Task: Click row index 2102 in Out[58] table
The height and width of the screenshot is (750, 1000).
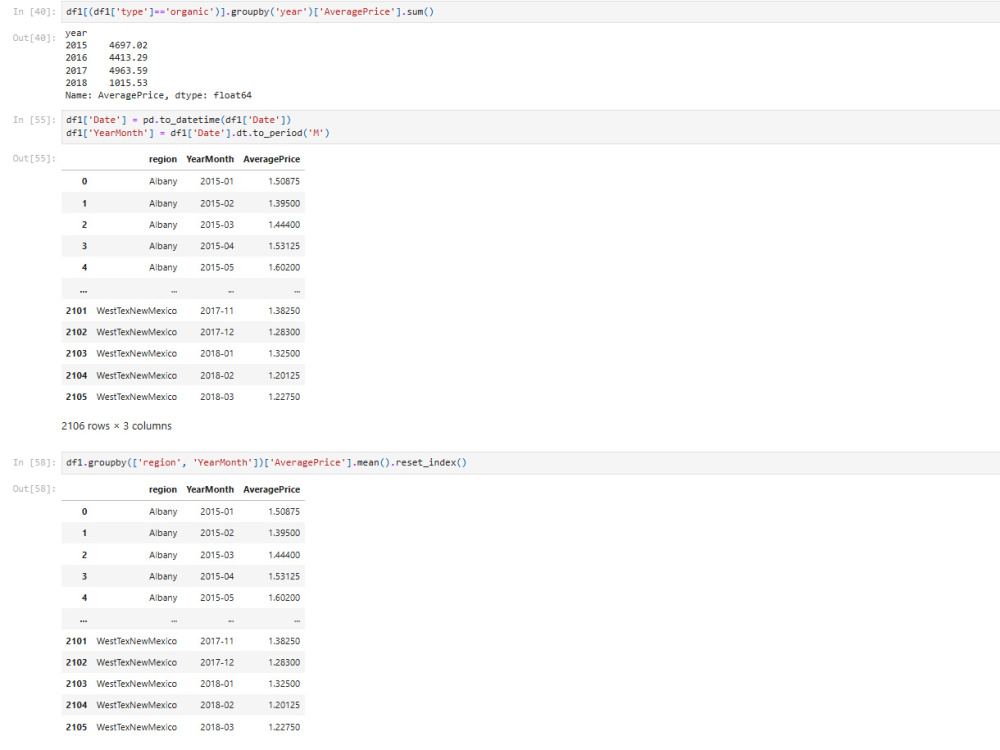Action: [x=76, y=663]
